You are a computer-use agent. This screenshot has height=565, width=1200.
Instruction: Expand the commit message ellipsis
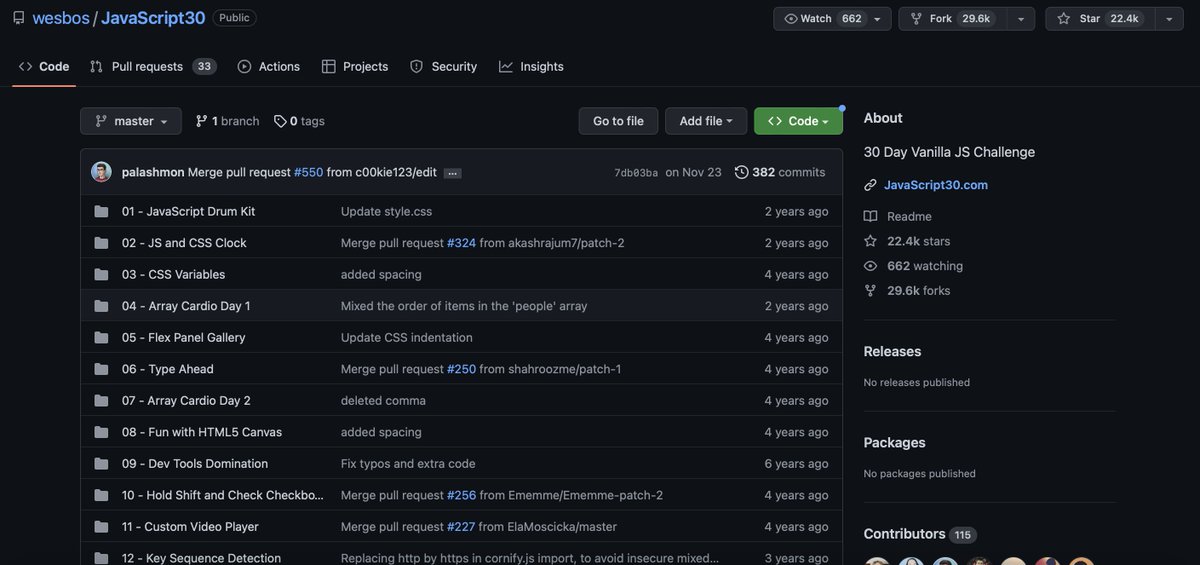click(452, 173)
